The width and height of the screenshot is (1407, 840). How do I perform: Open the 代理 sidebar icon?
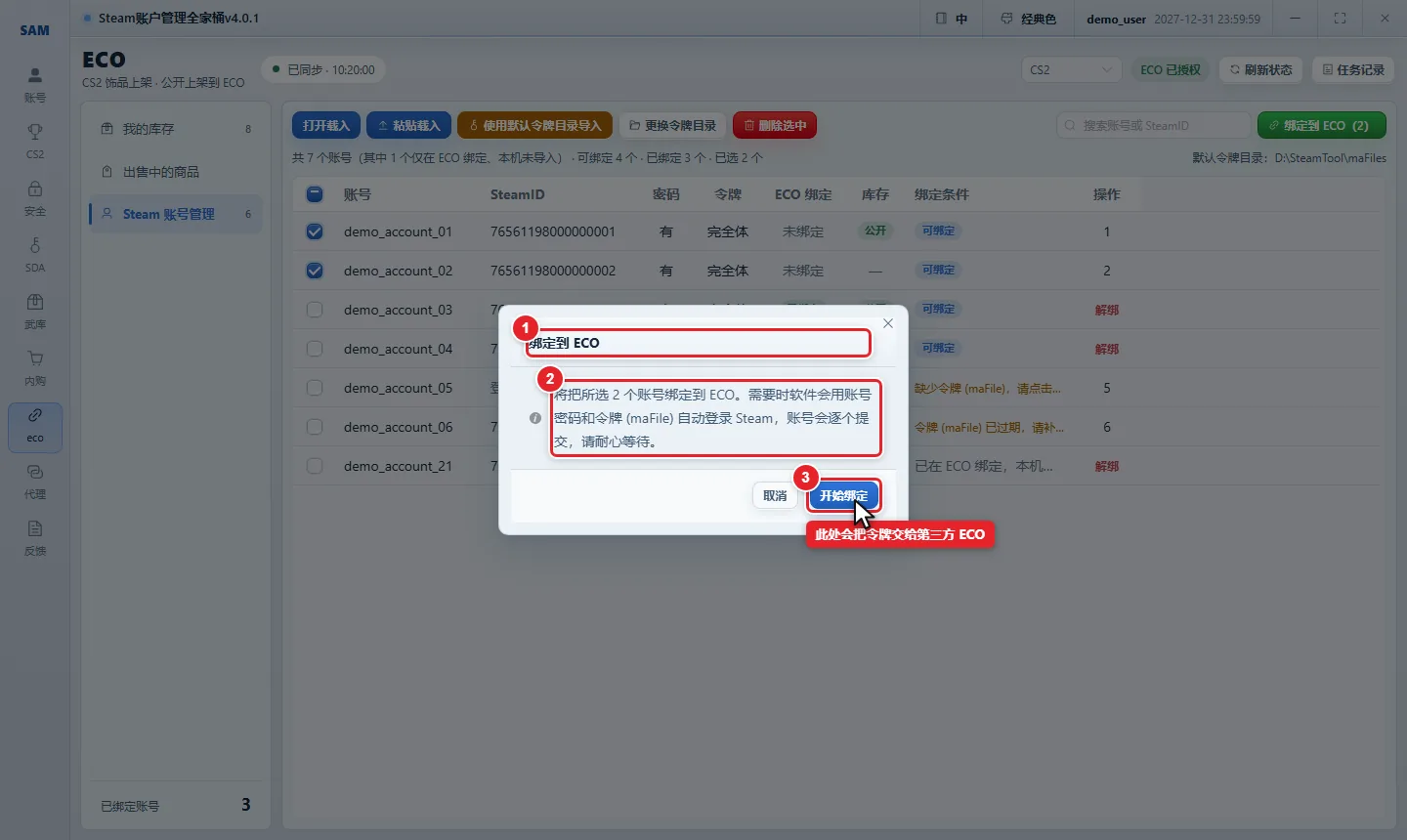35,481
